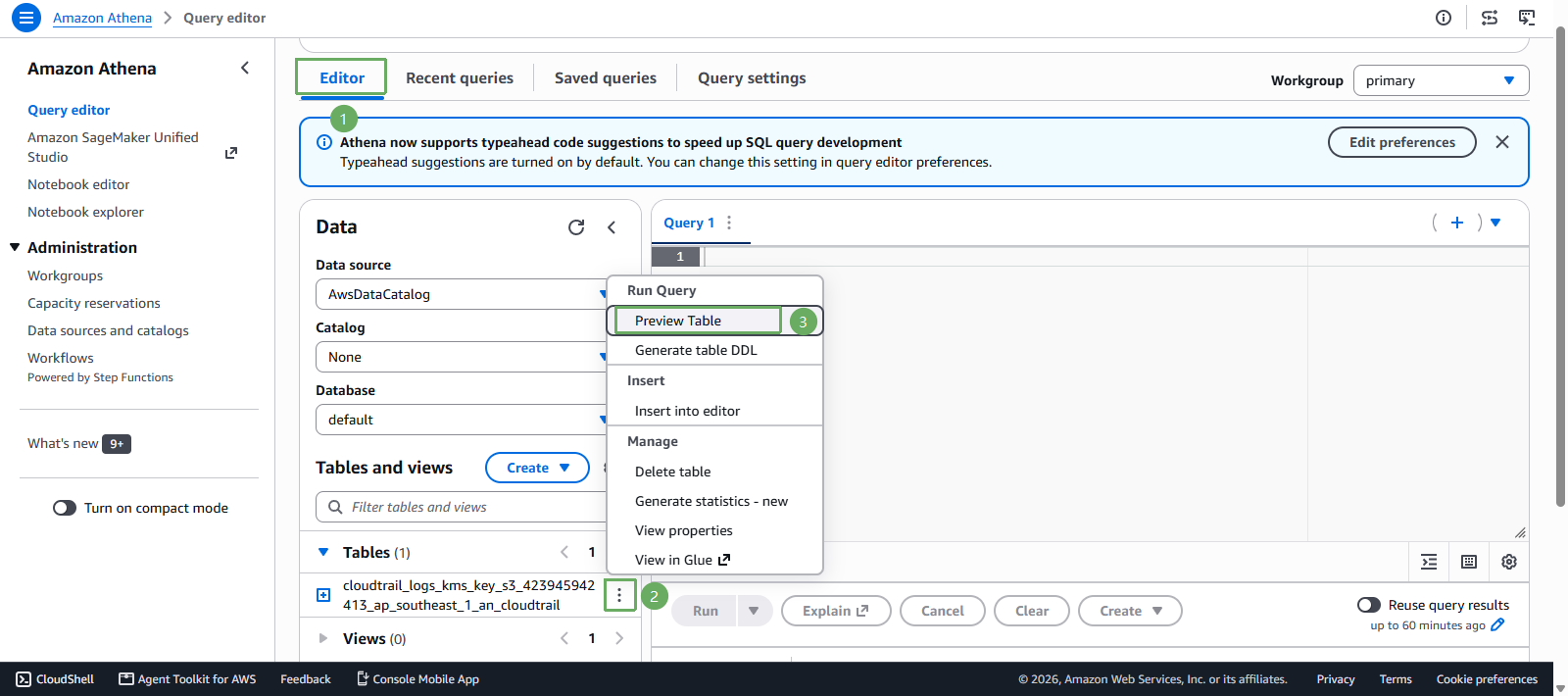
Task: Open Create dropdown in Tables and views
Action: coord(537,468)
